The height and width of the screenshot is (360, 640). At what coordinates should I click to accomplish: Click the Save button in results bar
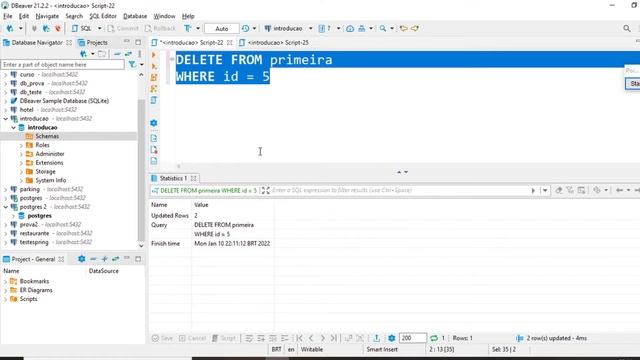pos(162,338)
